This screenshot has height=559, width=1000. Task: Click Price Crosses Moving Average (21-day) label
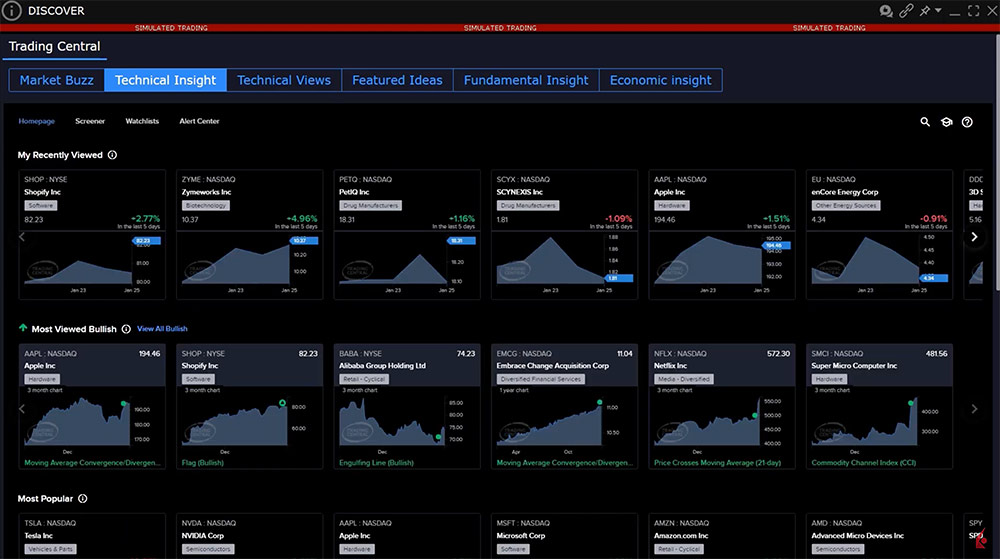click(x=717, y=463)
